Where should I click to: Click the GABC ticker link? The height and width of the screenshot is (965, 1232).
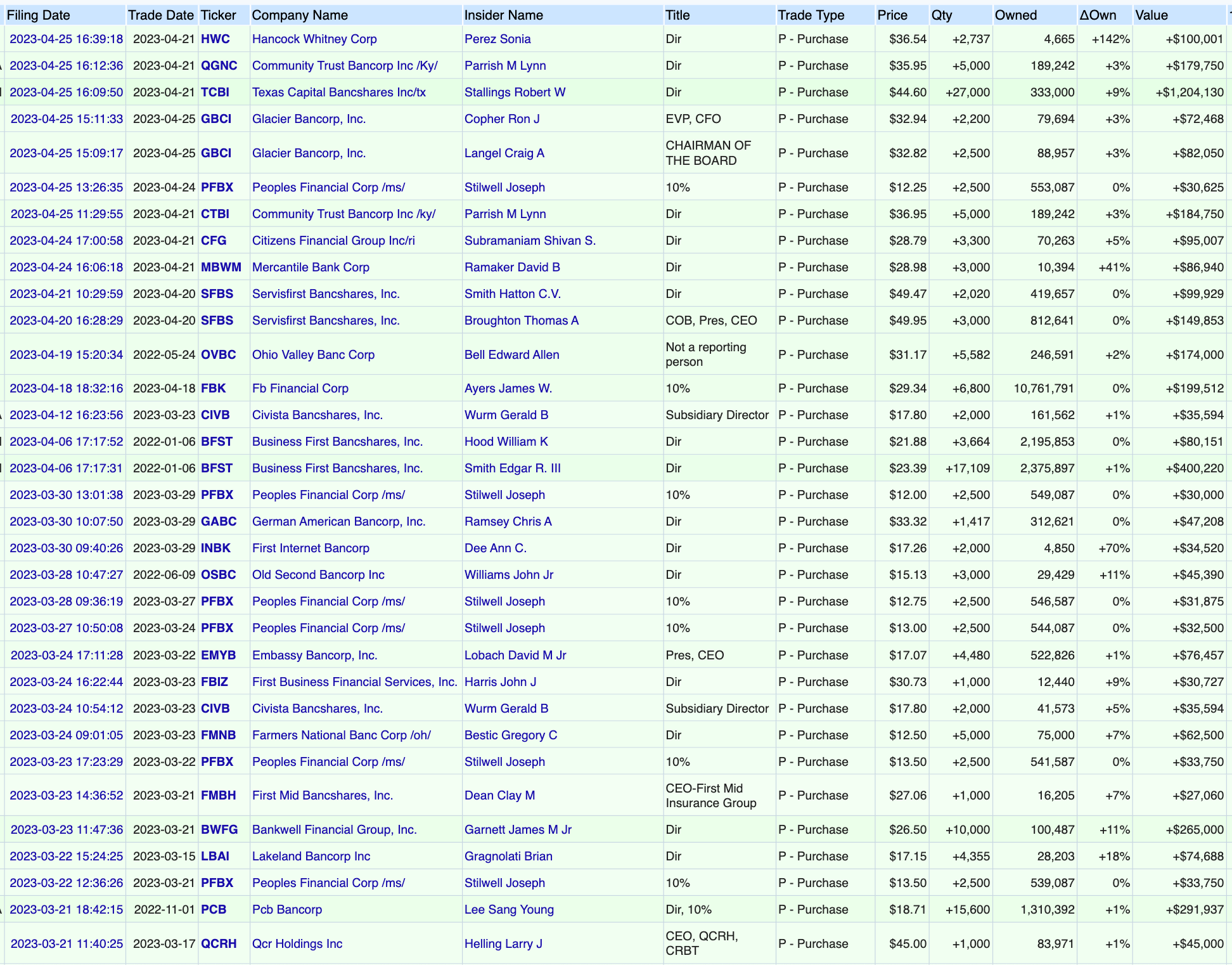[219, 522]
